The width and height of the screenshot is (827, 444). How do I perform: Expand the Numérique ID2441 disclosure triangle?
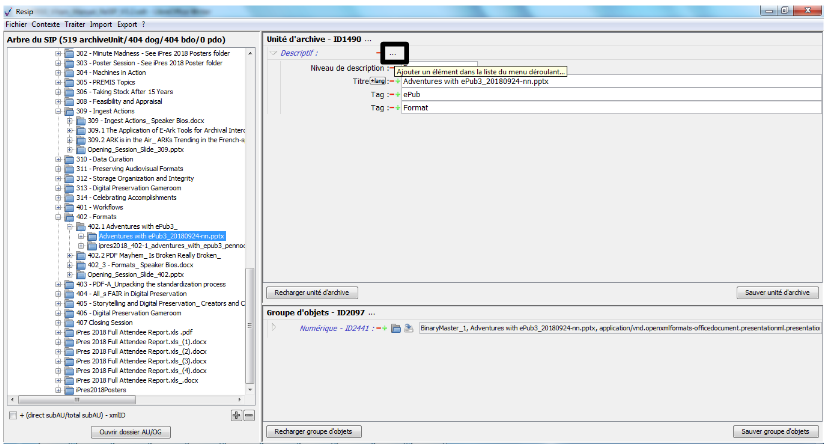275,327
